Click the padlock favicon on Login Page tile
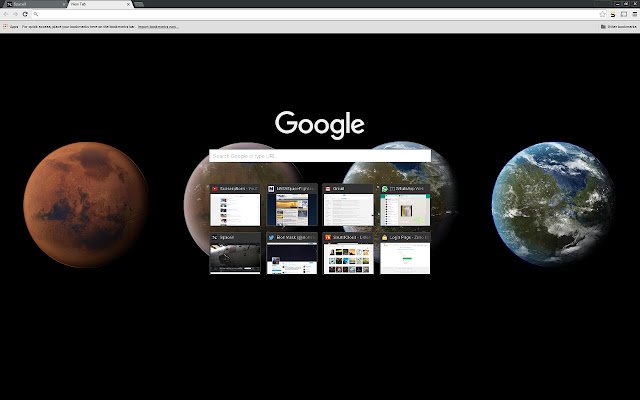 (384, 237)
